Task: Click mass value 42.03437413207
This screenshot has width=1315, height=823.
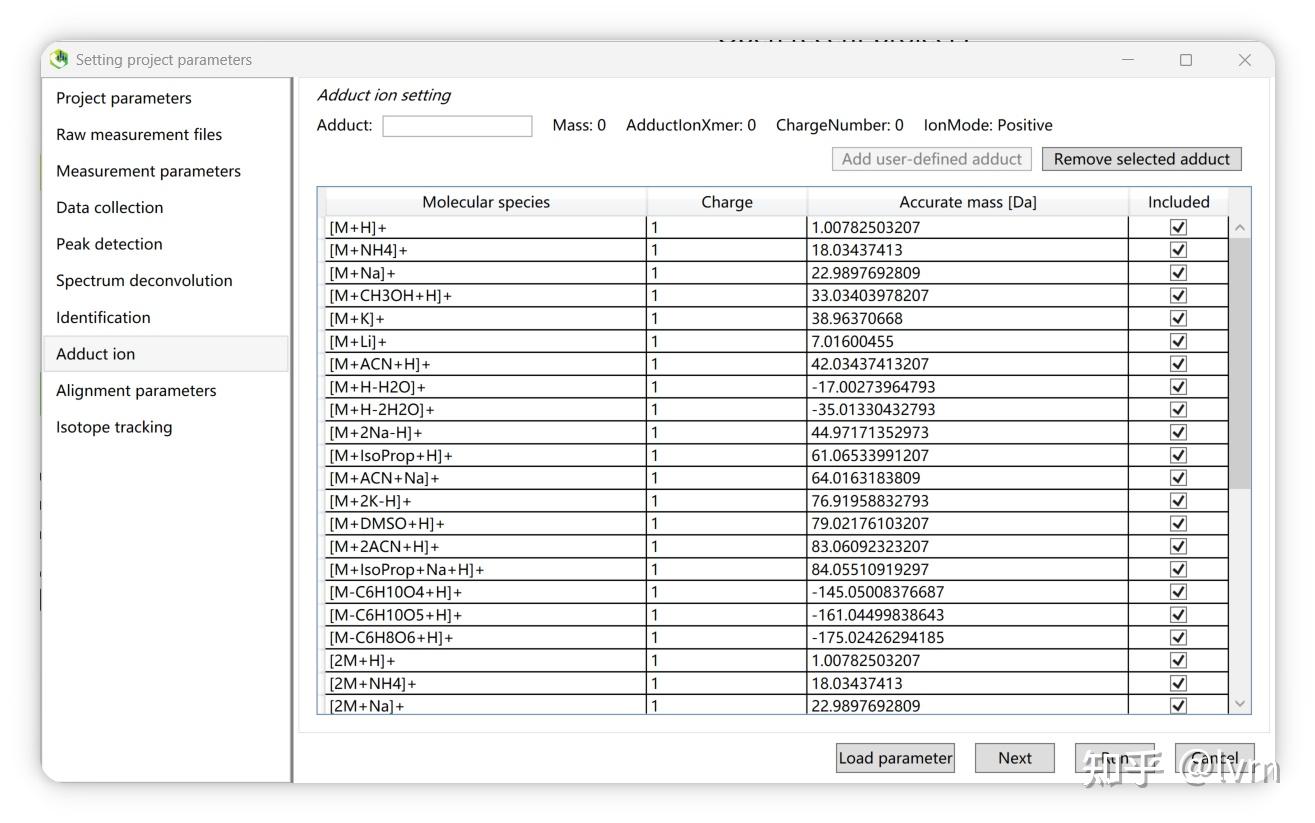Action: click(870, 364)
